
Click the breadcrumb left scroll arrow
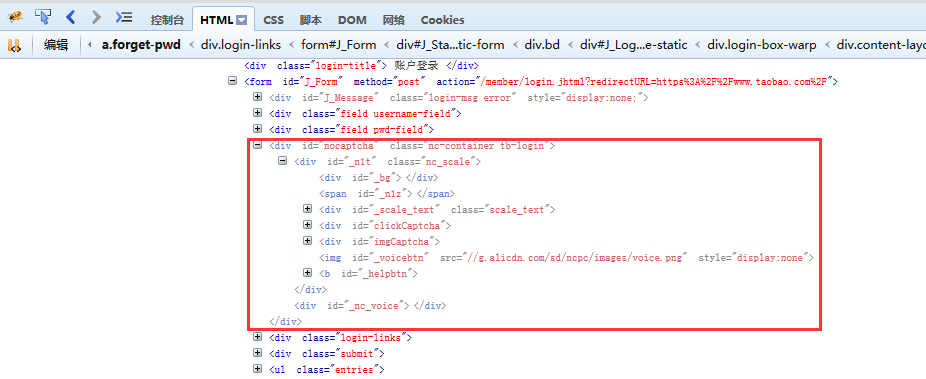pyautogui.click(x=90, y=45)
